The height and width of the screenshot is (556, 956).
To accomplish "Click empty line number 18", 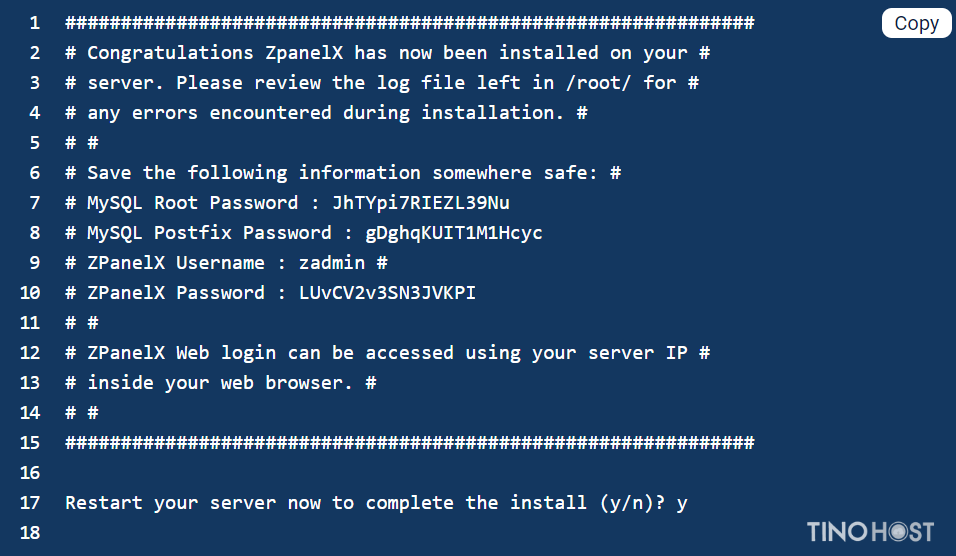I will [x=30, y=533].
